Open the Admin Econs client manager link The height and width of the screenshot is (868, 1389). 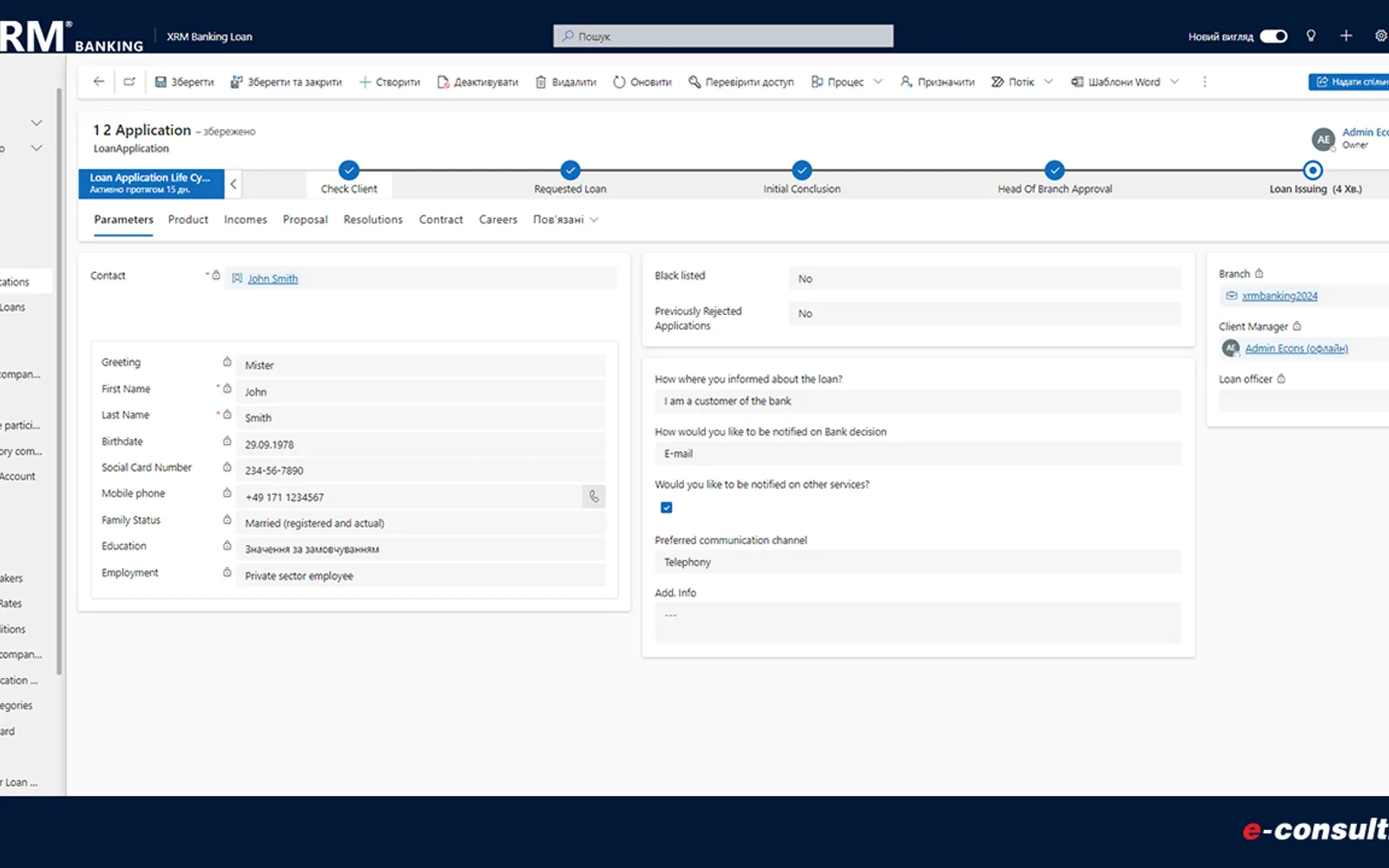(x=1296, y=348)
